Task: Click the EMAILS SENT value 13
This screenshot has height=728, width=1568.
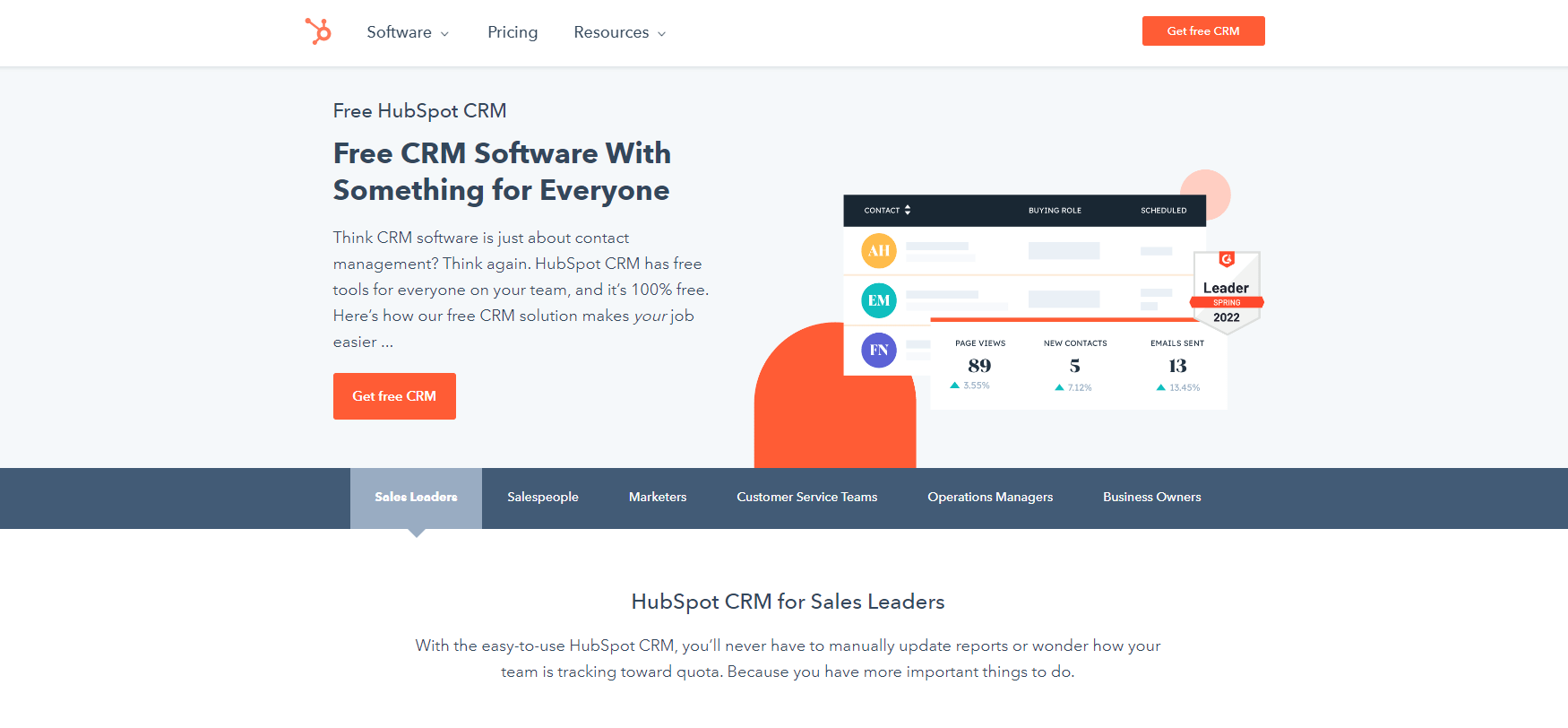Action: coord(1177,366)
